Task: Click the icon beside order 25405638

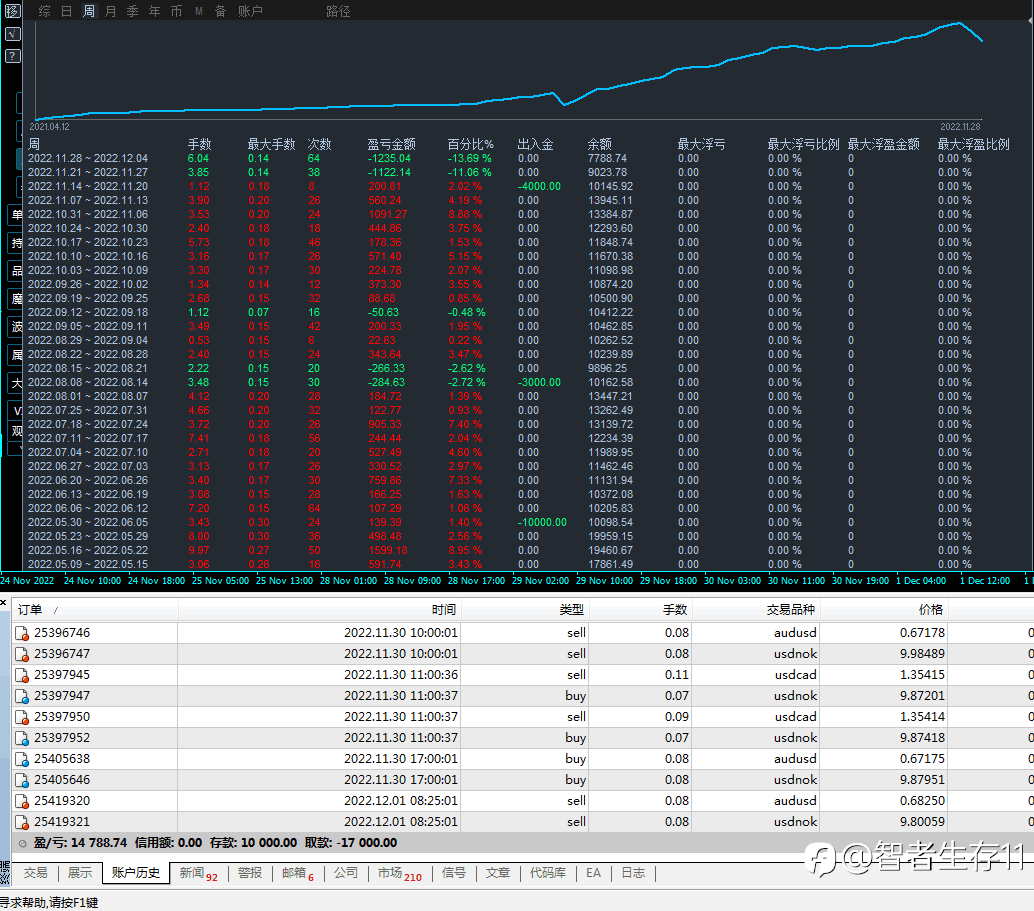Action: [x=22, y=759]
